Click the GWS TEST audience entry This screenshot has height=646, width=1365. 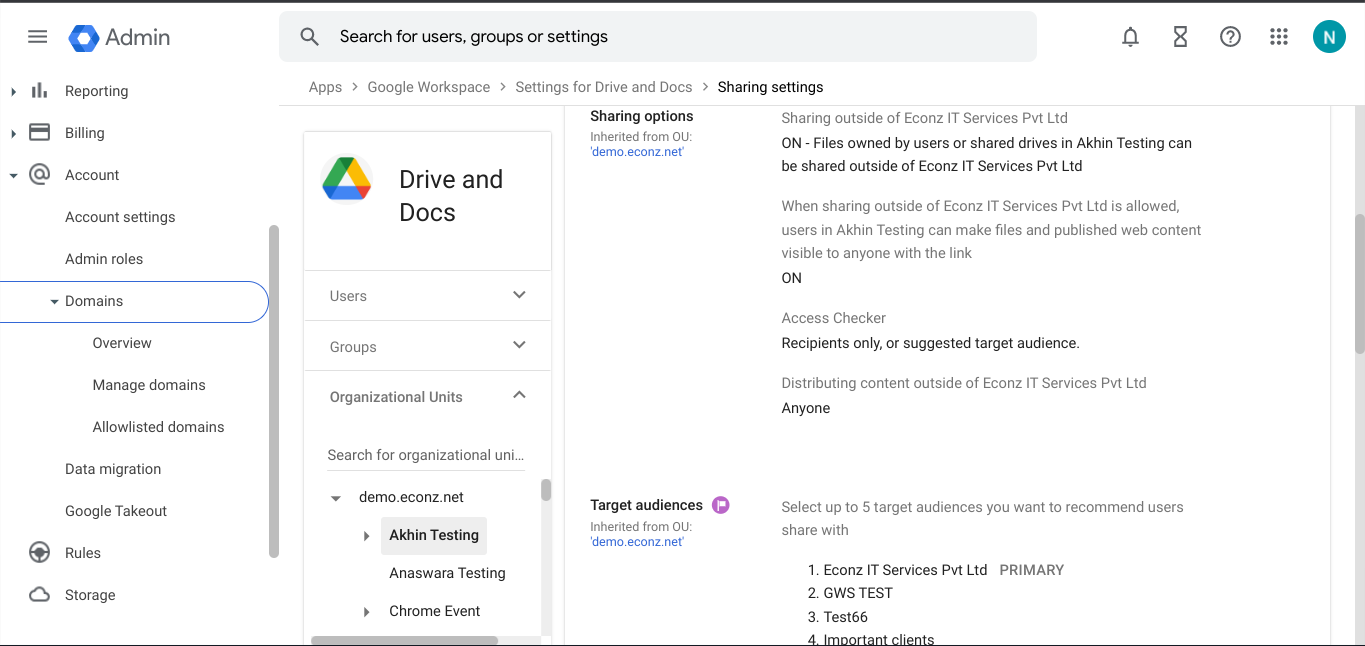(x=858, y=593)
